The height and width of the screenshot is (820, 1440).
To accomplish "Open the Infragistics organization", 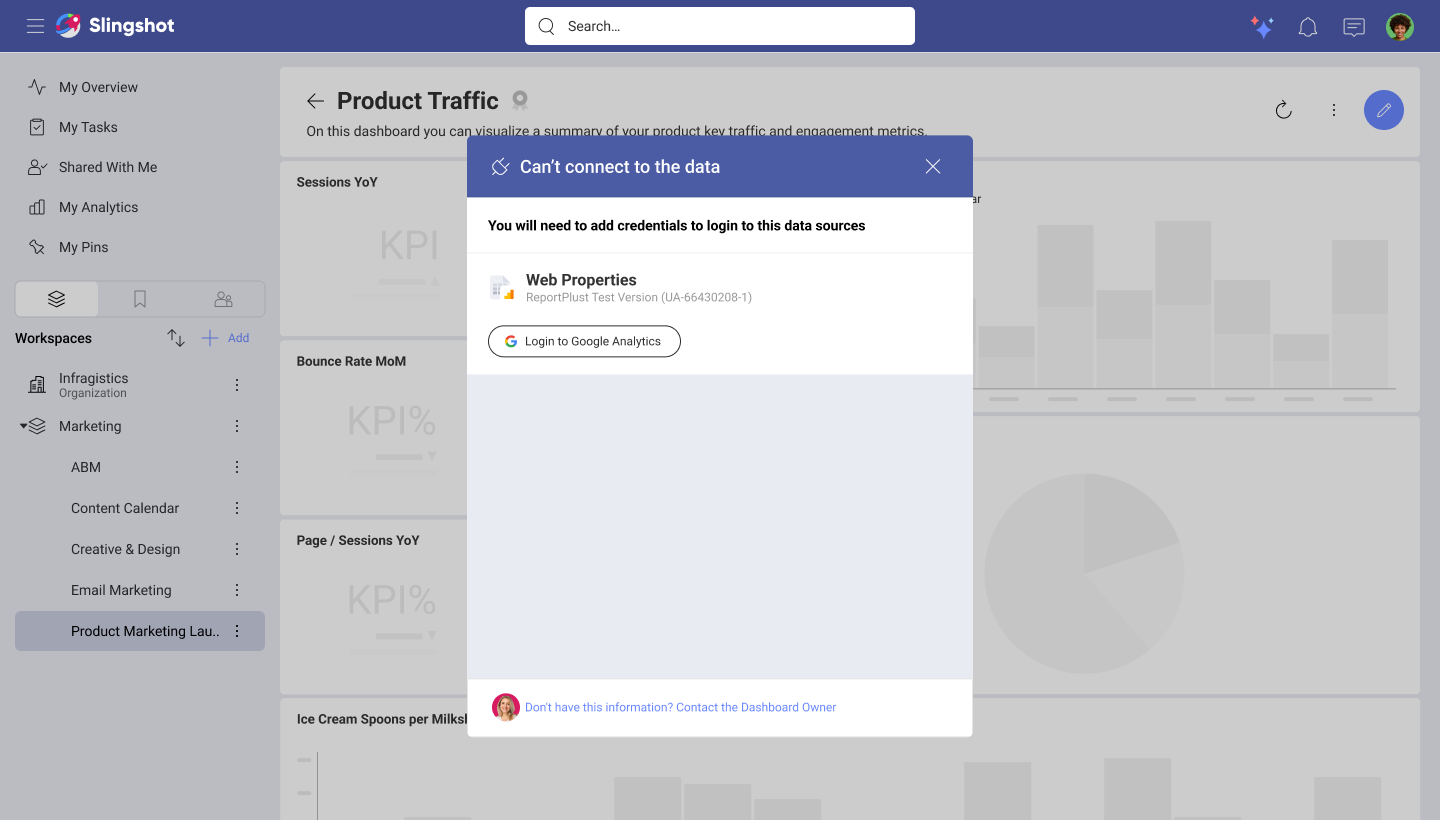I will 93,385.
